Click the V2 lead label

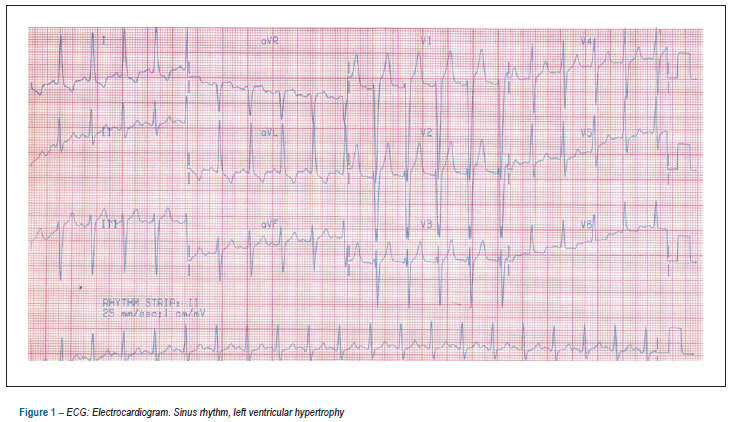[427, 133]
